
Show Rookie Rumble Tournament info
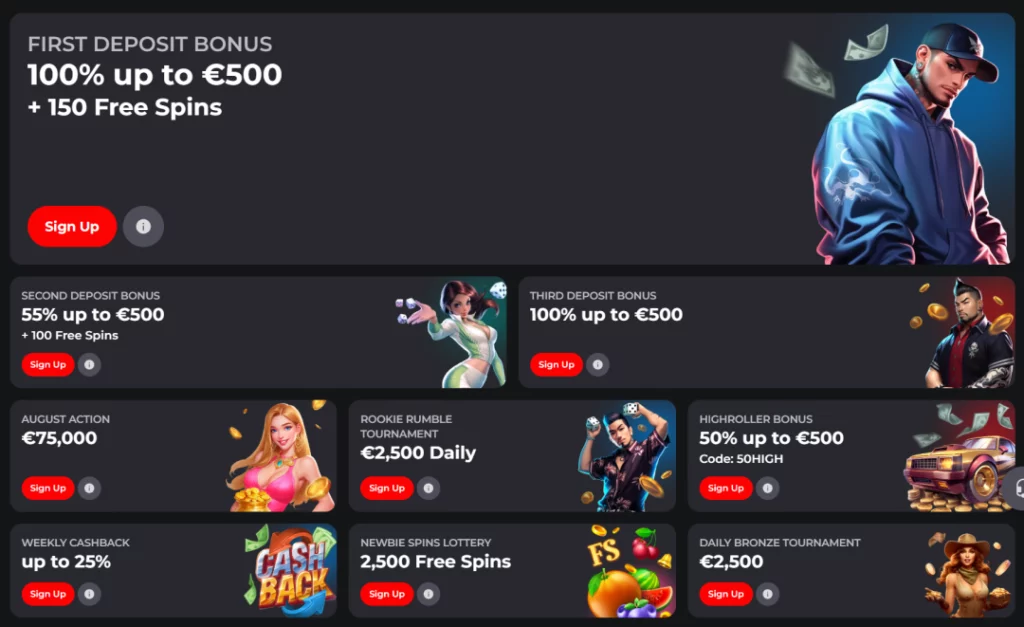[x=428, y=488]
